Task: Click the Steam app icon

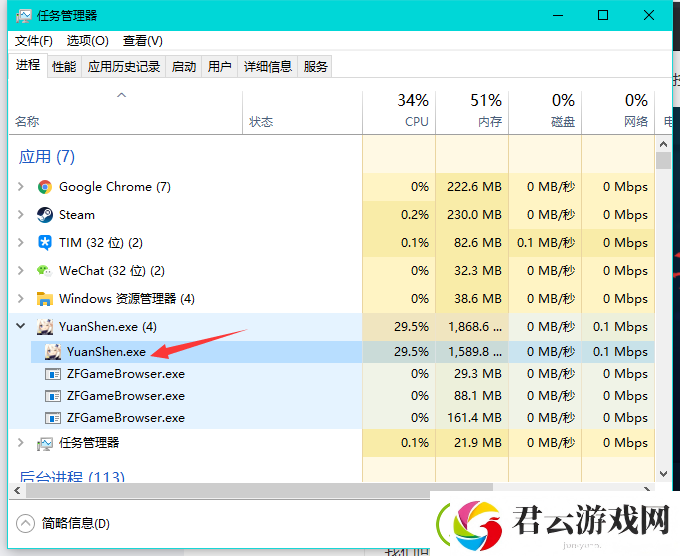Action: coord(45,215)
